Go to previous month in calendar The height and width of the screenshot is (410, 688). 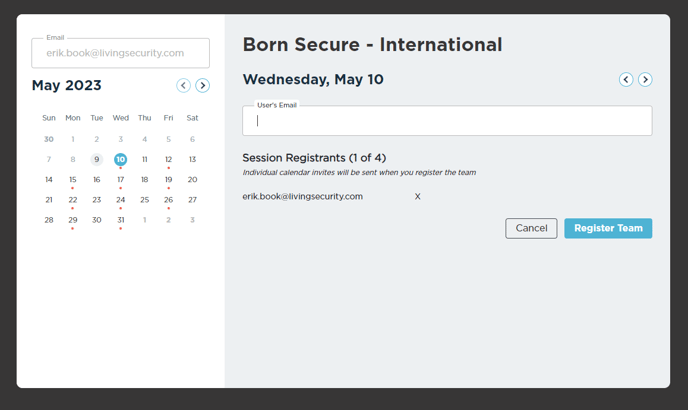pos(183,85)
